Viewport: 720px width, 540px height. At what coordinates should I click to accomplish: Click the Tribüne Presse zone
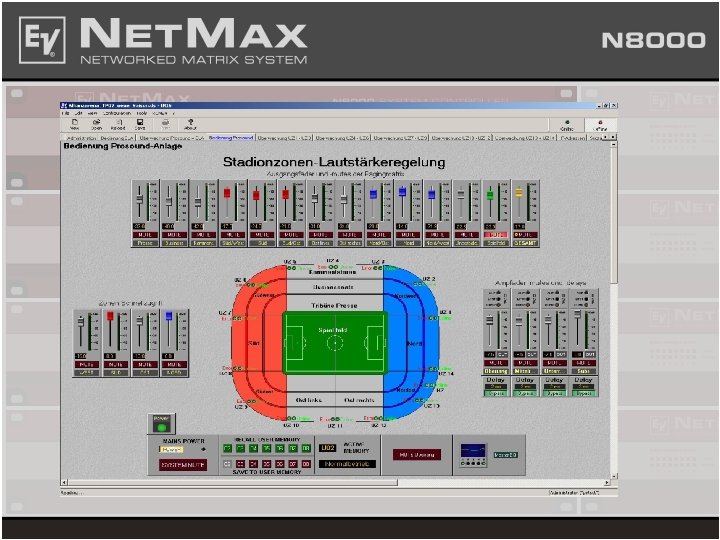click(x=334, y=305)
